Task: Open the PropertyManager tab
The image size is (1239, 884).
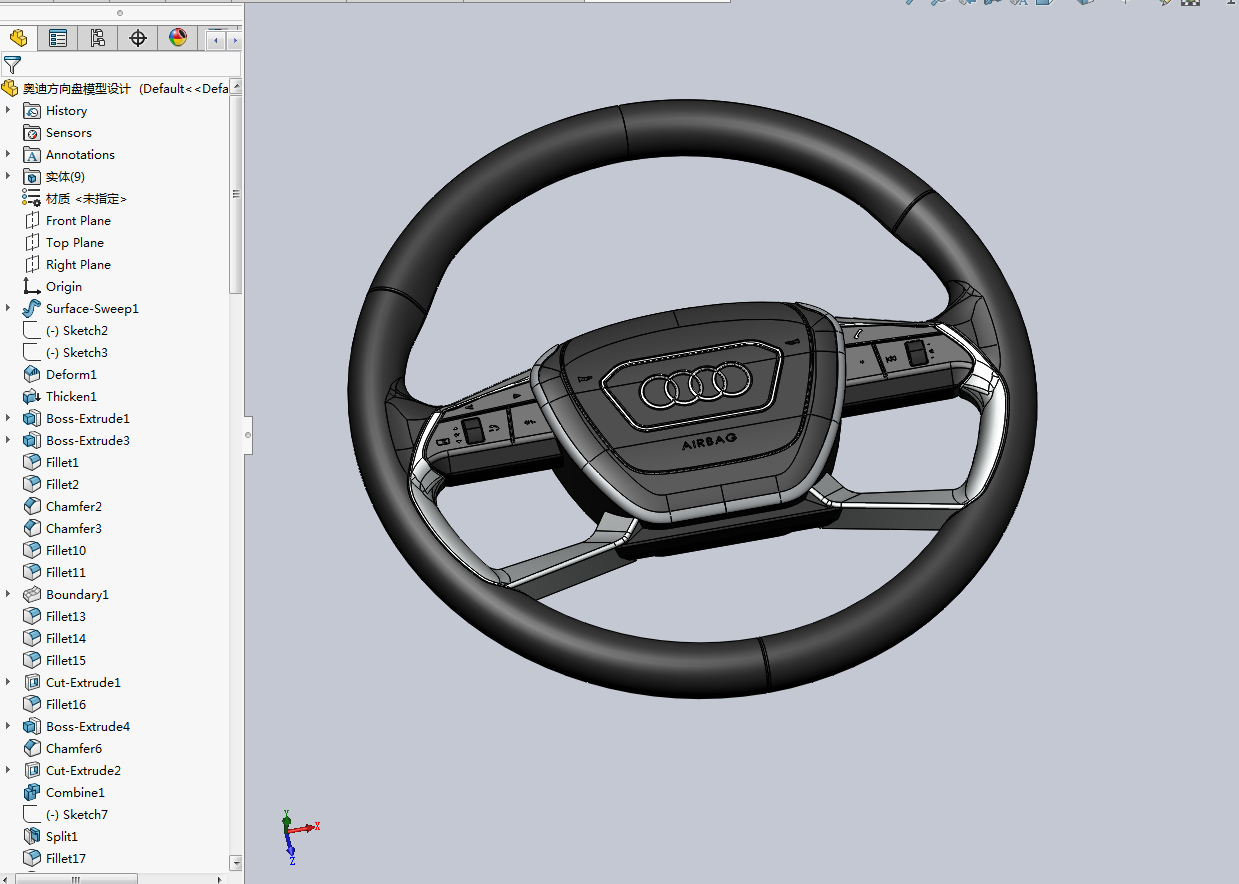Action: point(58,38)
